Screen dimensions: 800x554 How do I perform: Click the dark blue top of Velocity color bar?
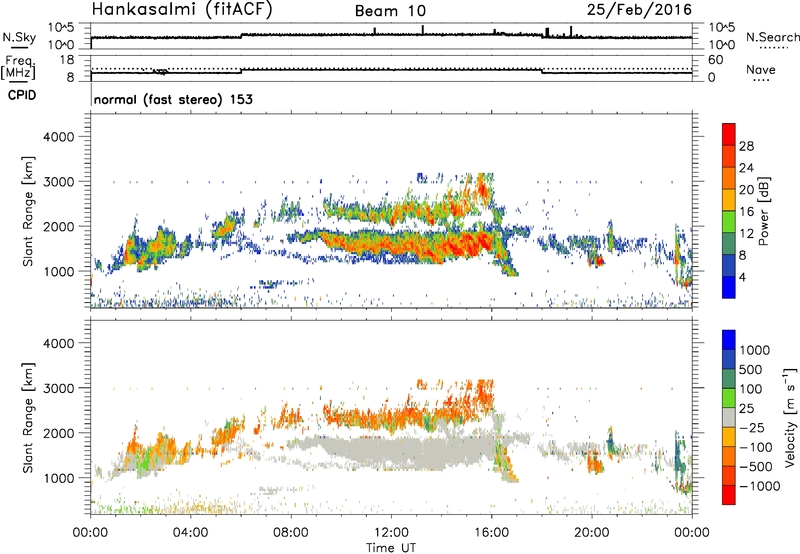(x=729, y=340)
